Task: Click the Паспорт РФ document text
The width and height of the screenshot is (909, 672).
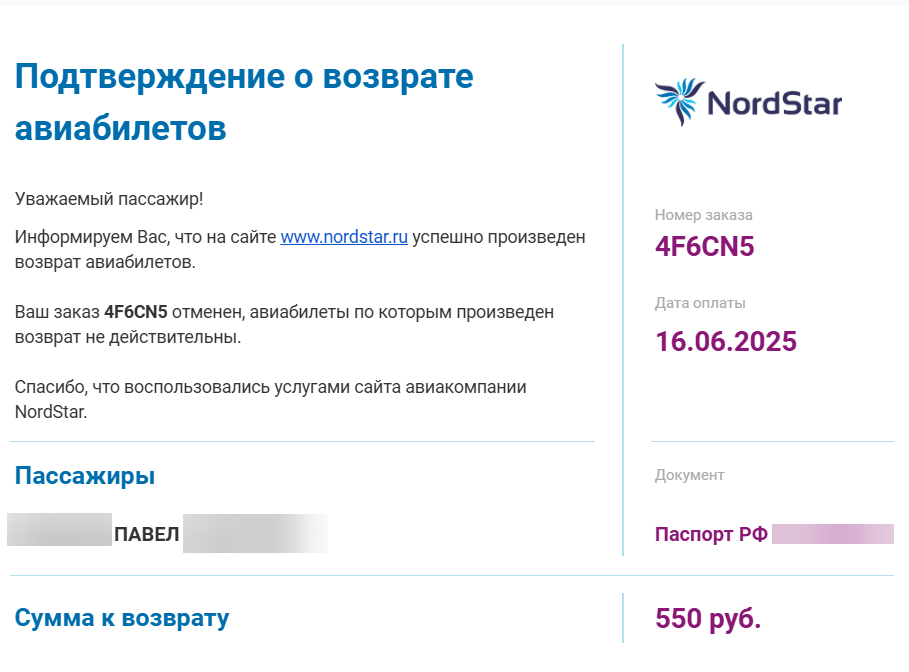Action: click(x=711, y=534)
